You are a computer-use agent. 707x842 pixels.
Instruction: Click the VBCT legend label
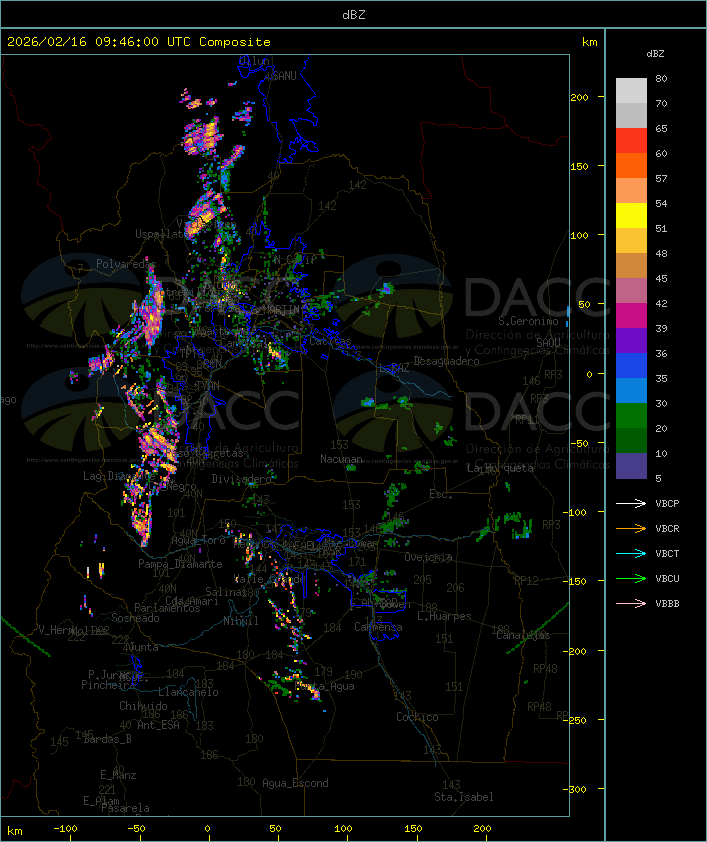coord(667,554)
